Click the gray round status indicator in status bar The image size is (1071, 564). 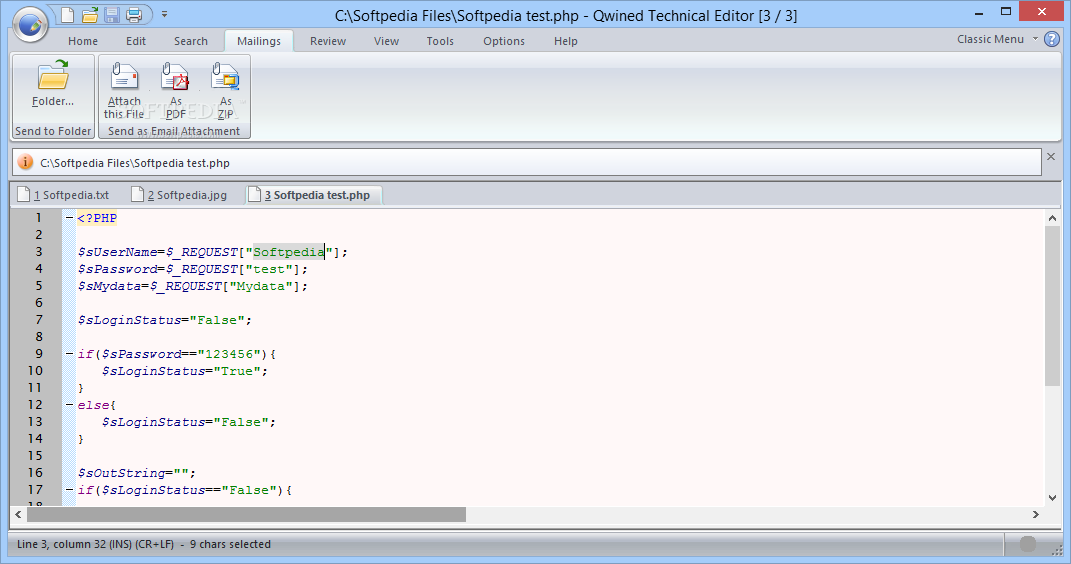[1028, 544]
